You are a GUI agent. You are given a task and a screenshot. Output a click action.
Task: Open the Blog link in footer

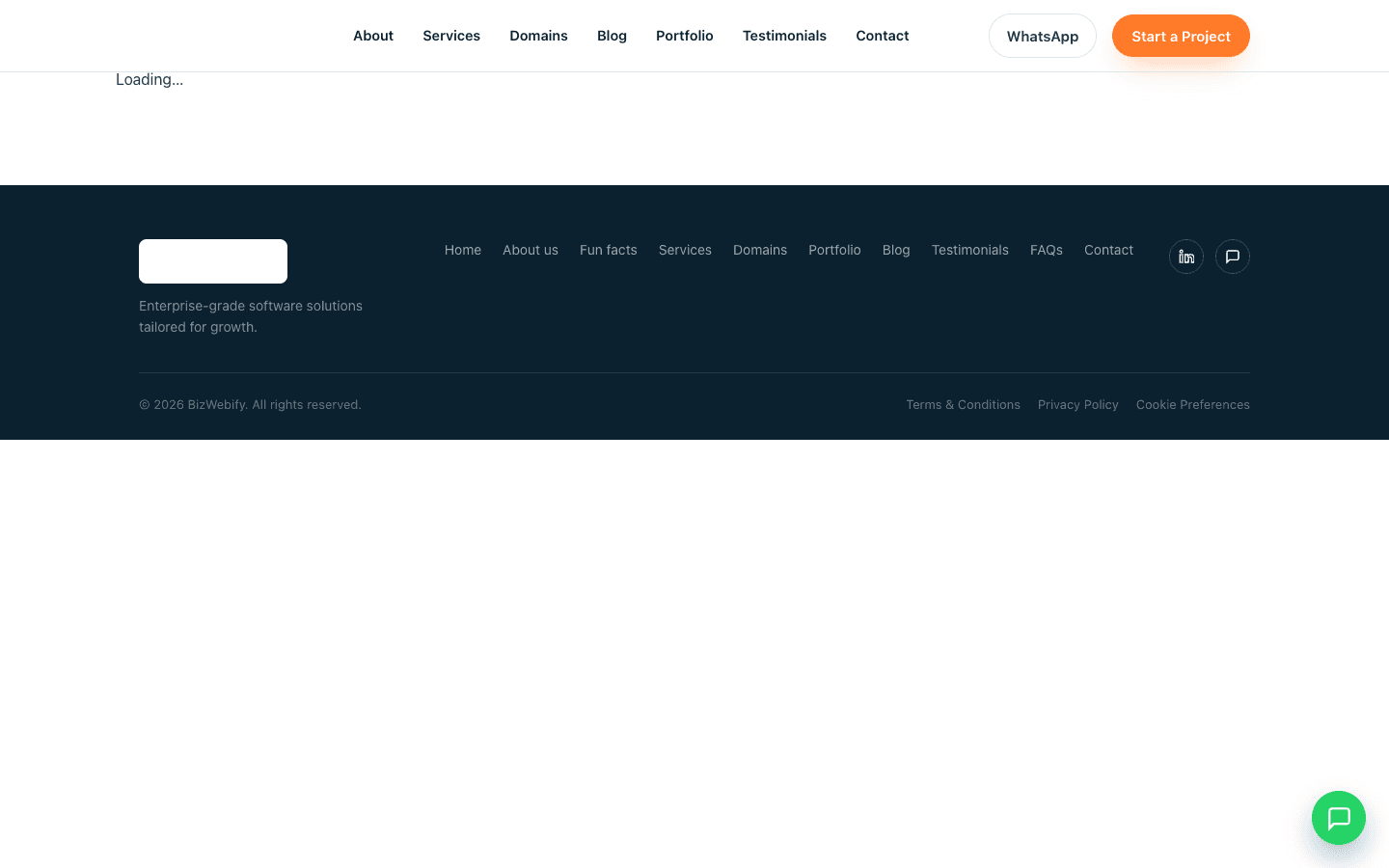click(896, 250)
